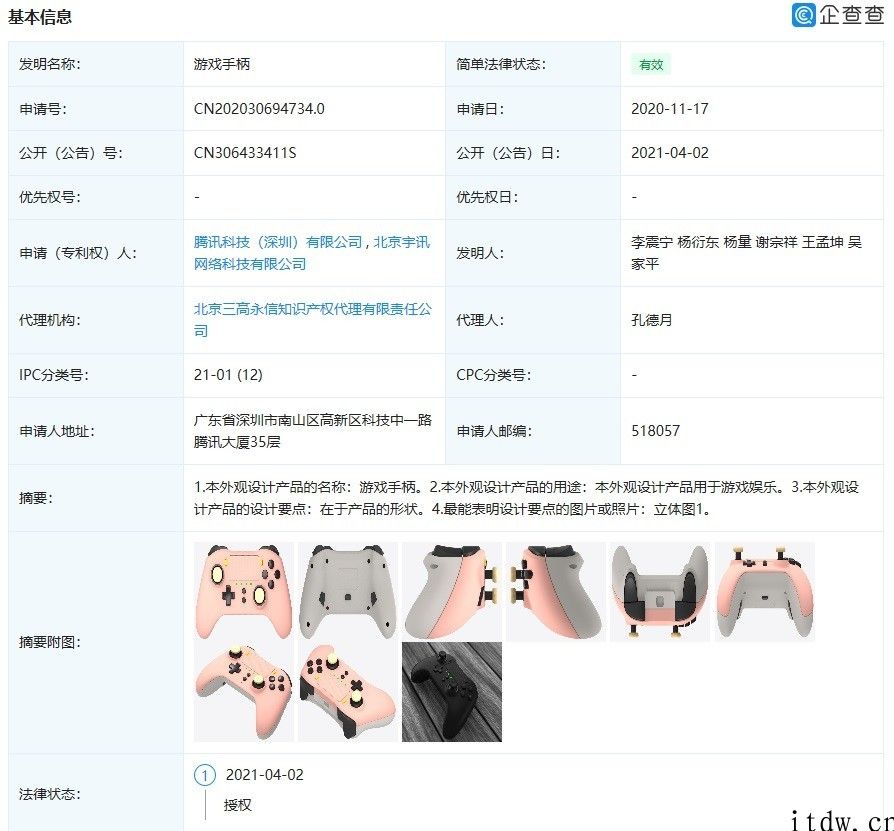894x831 pixels.
Task: Click the 有效 legal status badge
Action: tap(651, 64)
